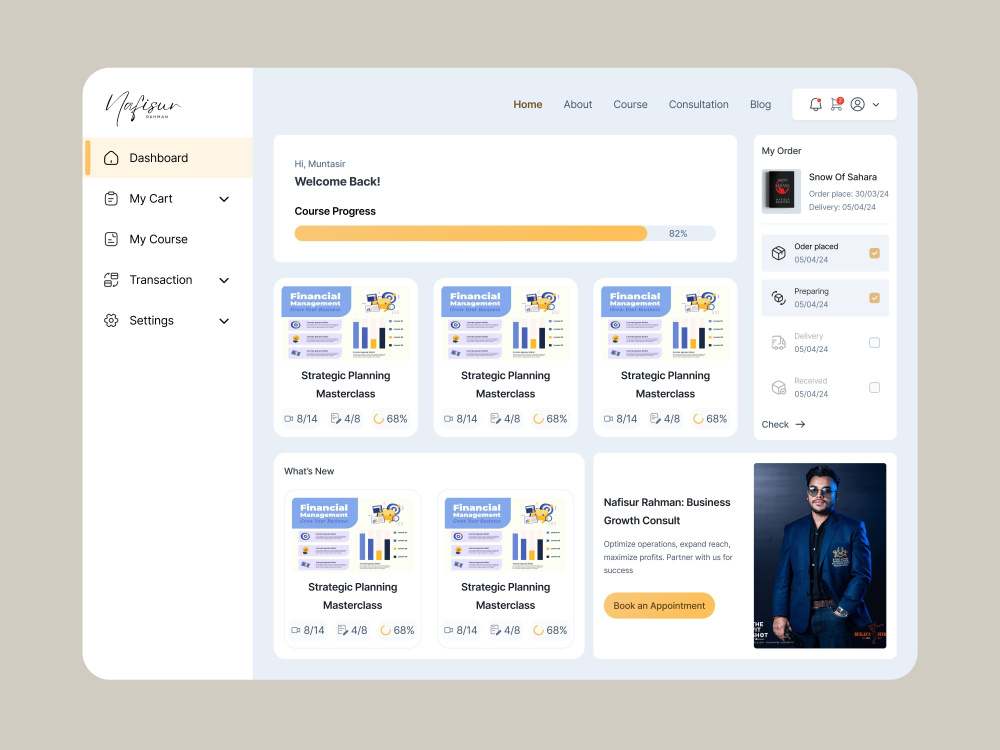Viewport: 1000px width, 750px height.
Task: Uncheck the Preparing status checkbox
Action: pos(875,297)
